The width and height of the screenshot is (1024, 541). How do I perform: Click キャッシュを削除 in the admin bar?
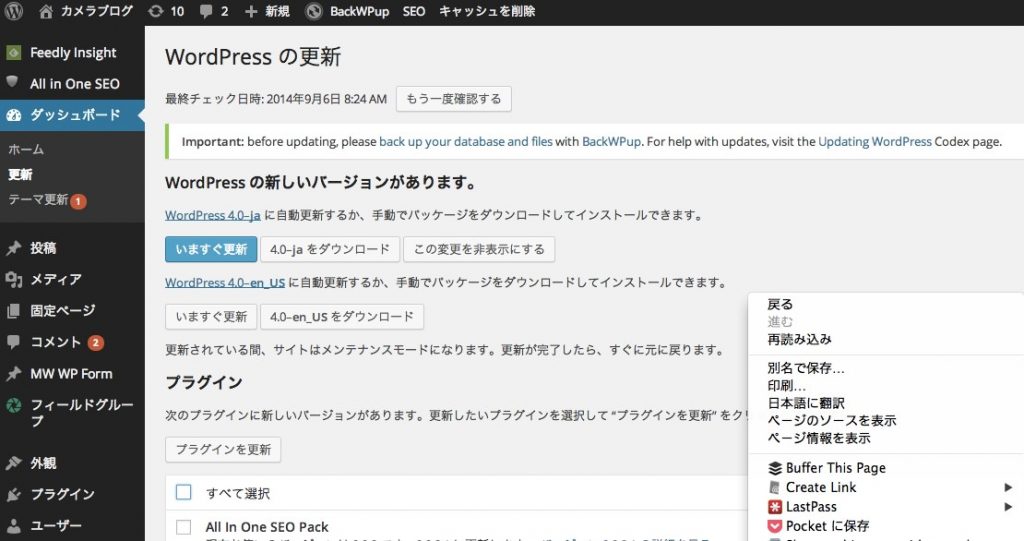tap(487, 11)
